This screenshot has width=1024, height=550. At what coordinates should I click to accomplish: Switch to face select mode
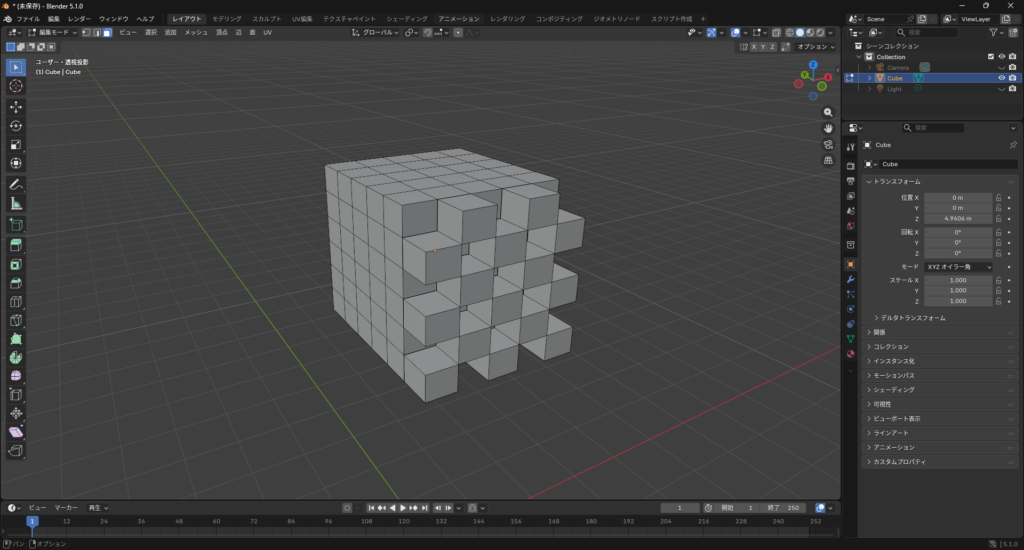tap(106, 33)
